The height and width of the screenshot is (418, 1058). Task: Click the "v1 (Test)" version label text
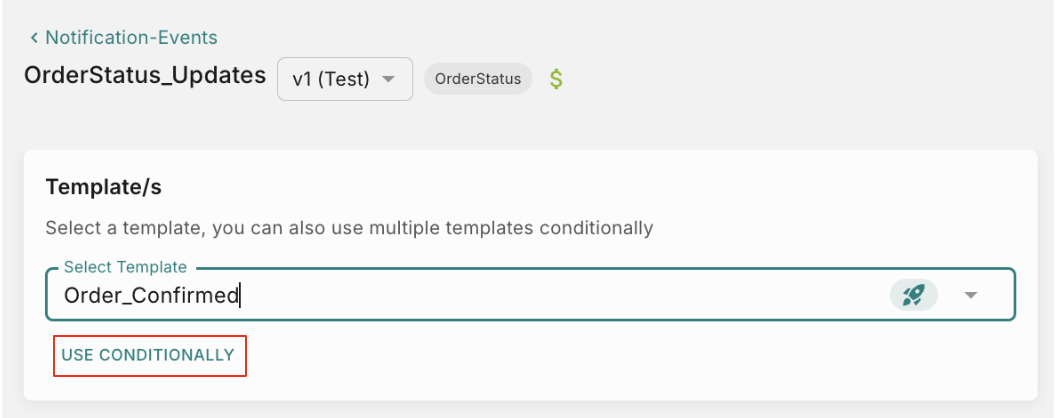point(330,79)
